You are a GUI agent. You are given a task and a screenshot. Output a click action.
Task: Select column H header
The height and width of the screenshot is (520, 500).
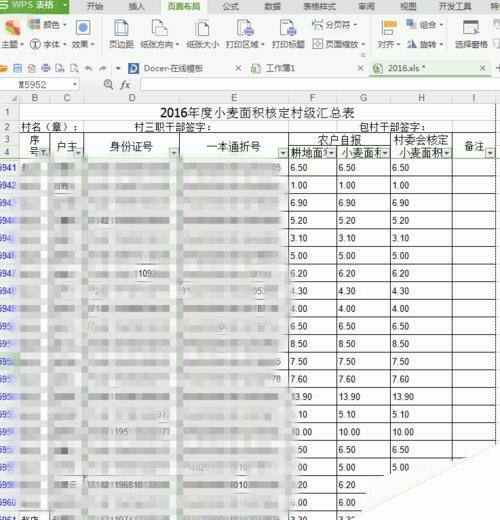[x=421, y=98]
